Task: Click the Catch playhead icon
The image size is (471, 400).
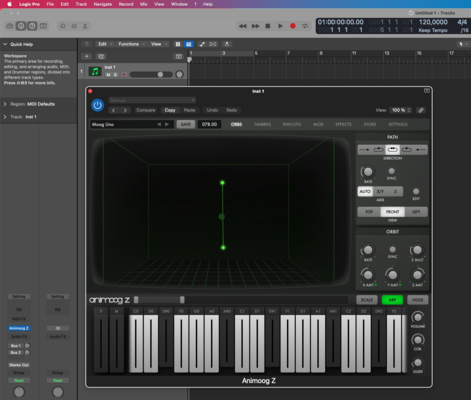Action: [227, 44]
